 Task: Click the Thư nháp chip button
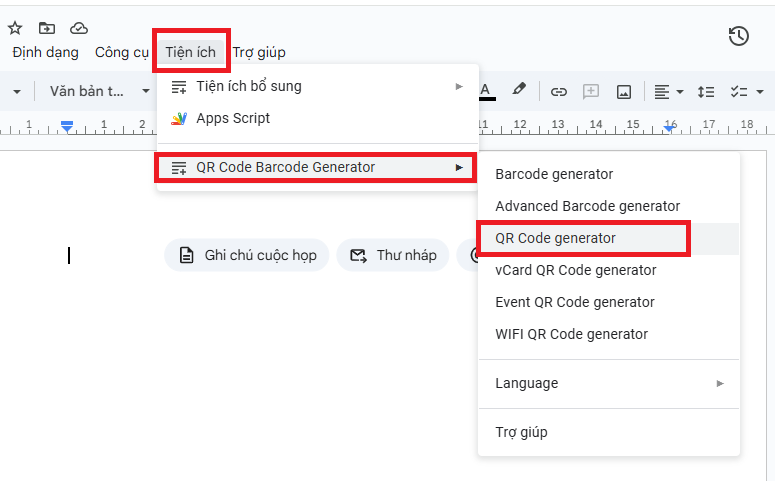[392, 255]
